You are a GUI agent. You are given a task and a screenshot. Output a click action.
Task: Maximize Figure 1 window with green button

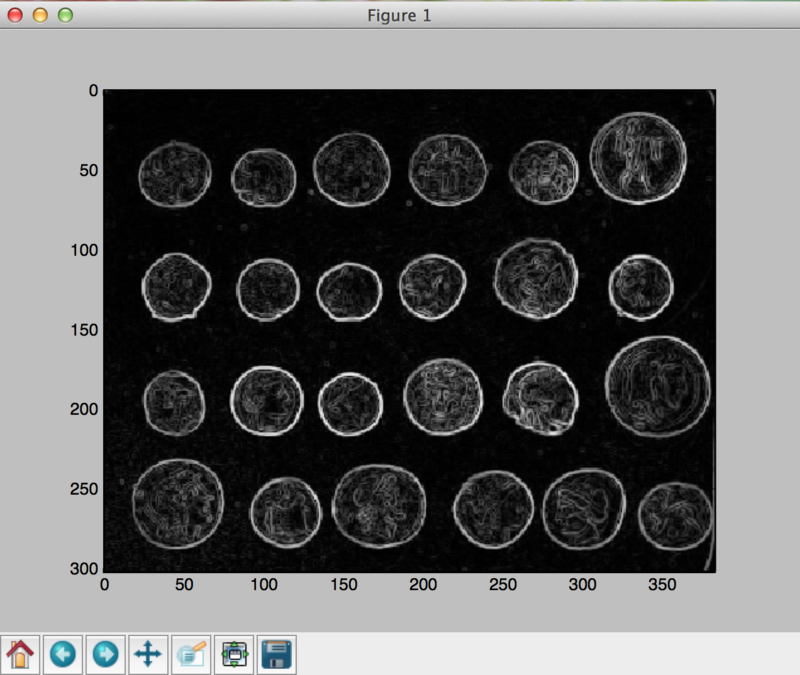[x=65, y=15]
